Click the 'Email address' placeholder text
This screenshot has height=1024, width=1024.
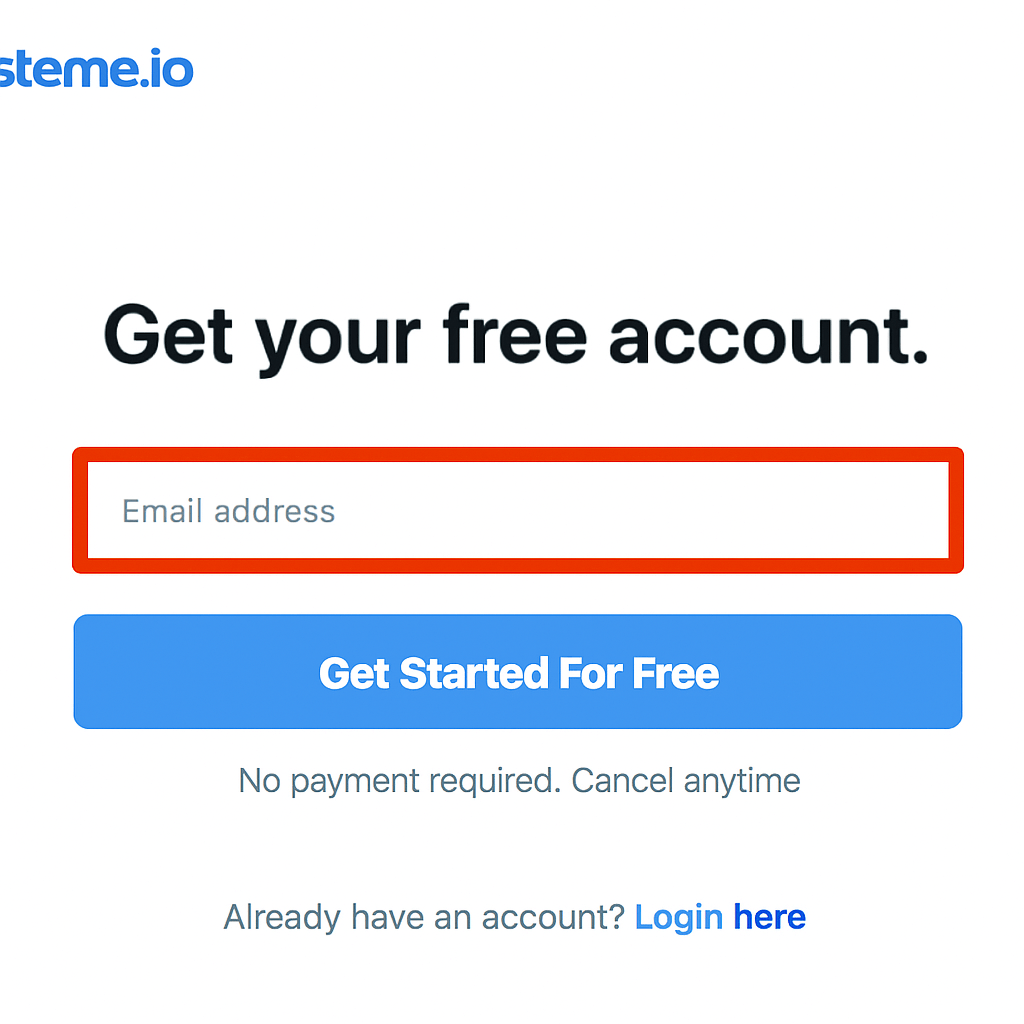pyautogui.click(x=228, y=511)
